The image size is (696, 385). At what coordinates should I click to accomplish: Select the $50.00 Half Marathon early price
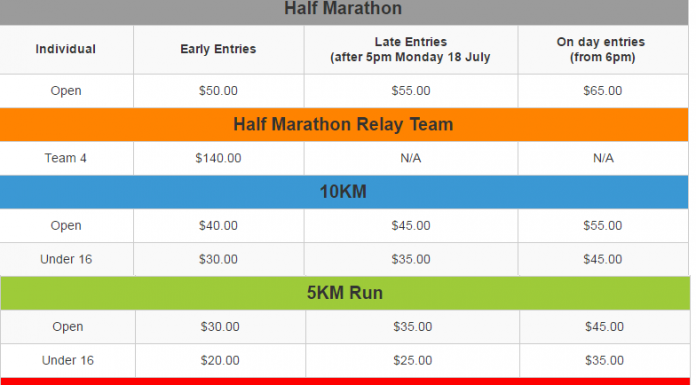click(x=218, y=91)
